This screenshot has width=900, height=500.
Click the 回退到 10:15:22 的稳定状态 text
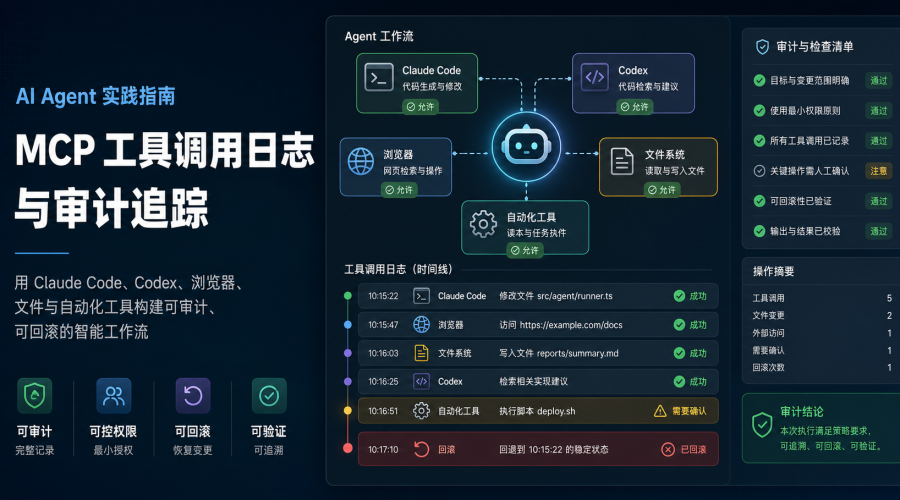(x=553, y=449)
